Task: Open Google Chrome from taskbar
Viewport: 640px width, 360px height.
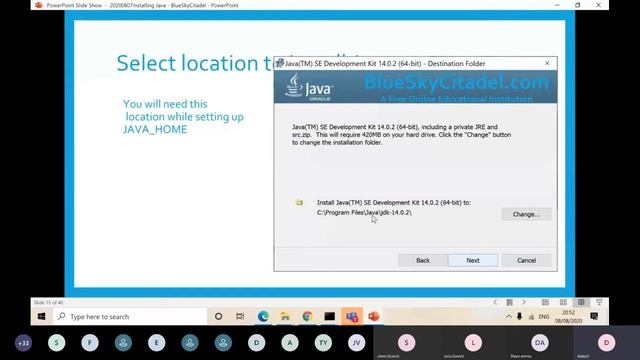Action: pyautogui.click(x=307, y=316)
